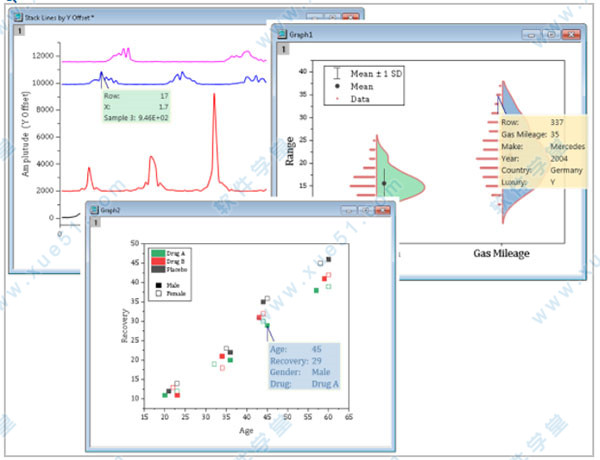The height and width of the screenshot is (460, 600).
Task: Click the 12000 tick label on amplitude axis
Action: point(43,56)
